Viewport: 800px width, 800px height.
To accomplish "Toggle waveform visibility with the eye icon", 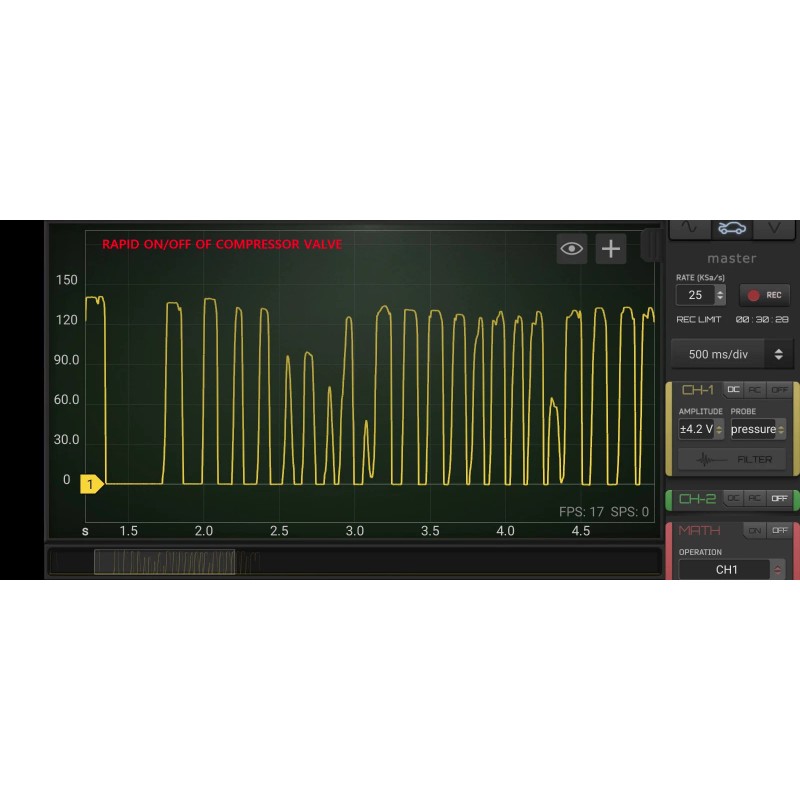I will [572, 249].
